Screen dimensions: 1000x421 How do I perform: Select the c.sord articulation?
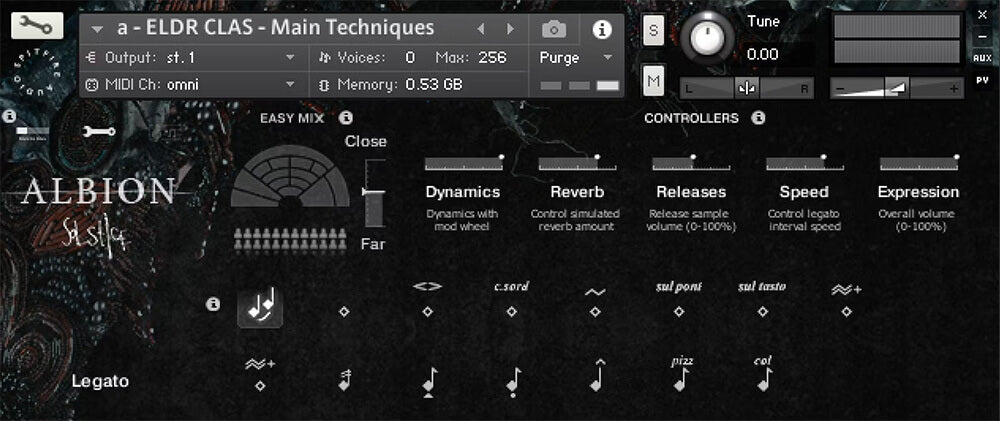(x=511, y=300)
